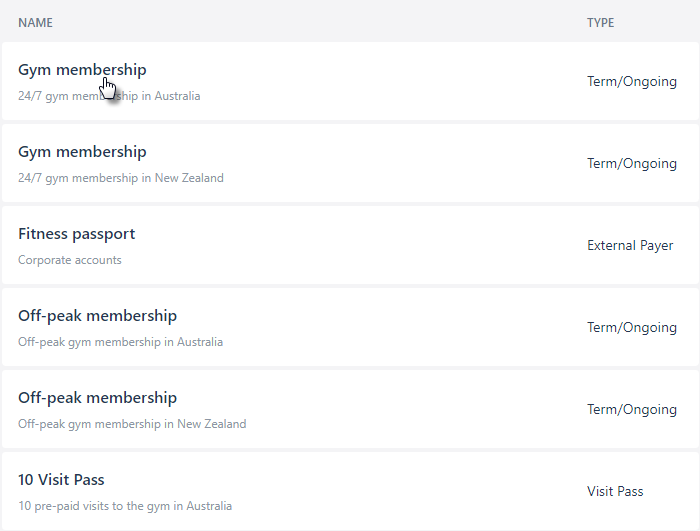Click the NAME column header
Screen dimensions: 700x531
coord(35,23)
